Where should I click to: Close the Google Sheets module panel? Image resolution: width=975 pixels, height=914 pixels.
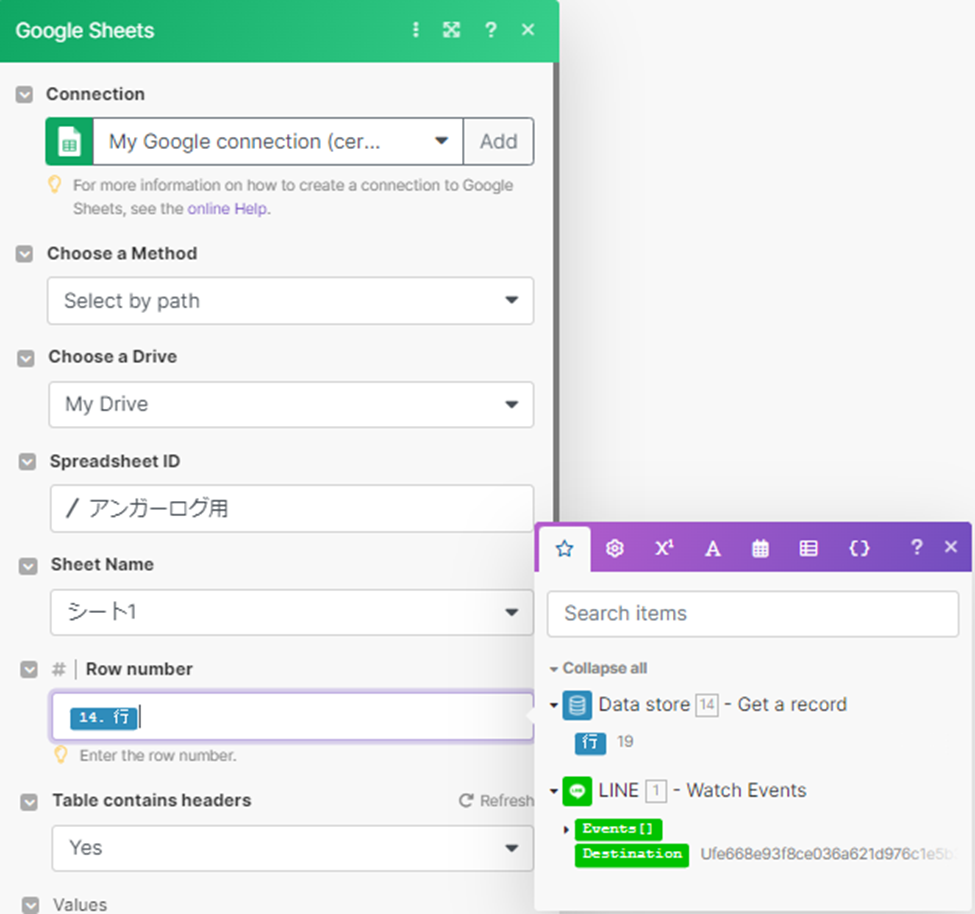pyautogui.click(x=528, y=30)
